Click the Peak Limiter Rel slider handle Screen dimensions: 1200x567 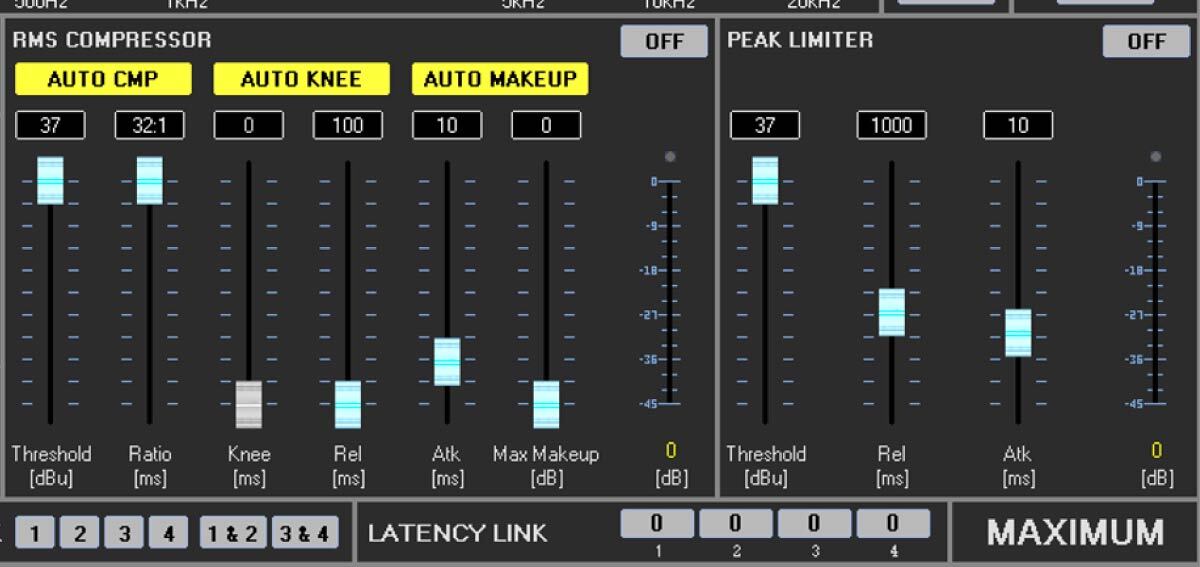891,312
